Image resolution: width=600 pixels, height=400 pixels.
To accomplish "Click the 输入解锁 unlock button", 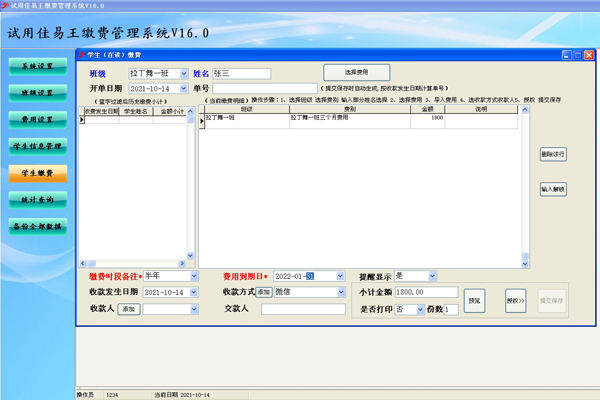I will pyautogui.click(x=553, y=189).
